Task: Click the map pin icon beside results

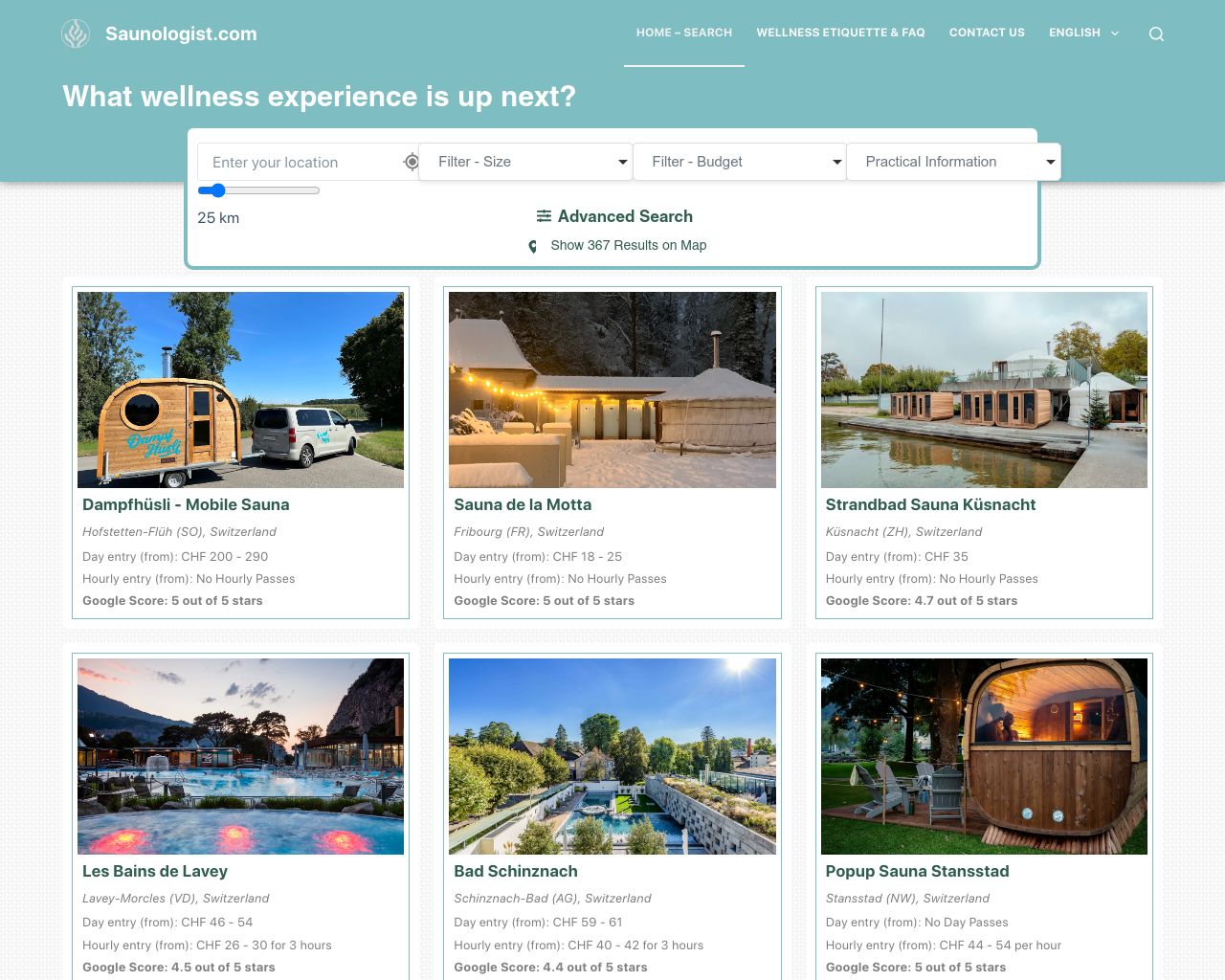Action: 533,247
